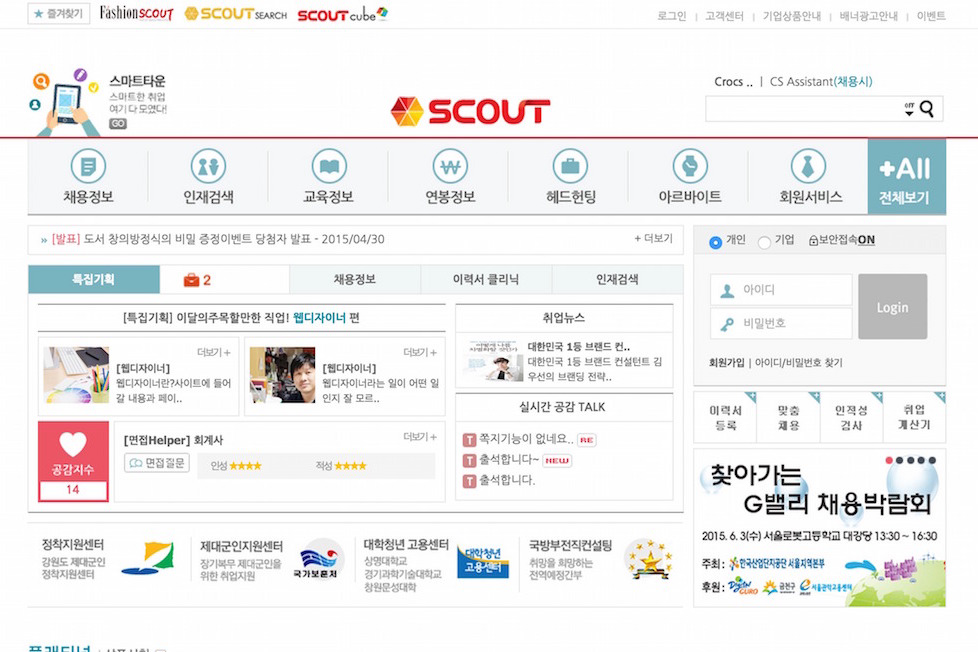The image size is (978, 652).
Task: Click the 대학청년 고용센터 logo
Action: tap(483, 560)
